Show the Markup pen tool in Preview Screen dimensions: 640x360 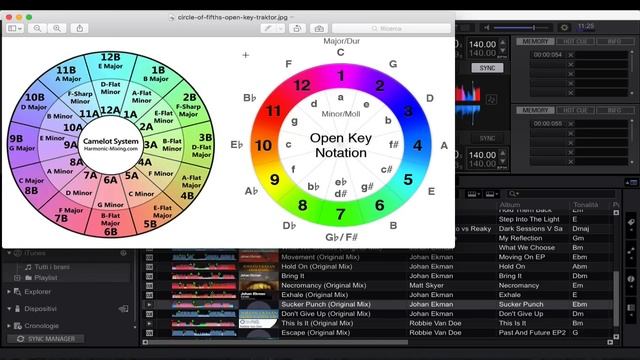[x=268, y=29]
